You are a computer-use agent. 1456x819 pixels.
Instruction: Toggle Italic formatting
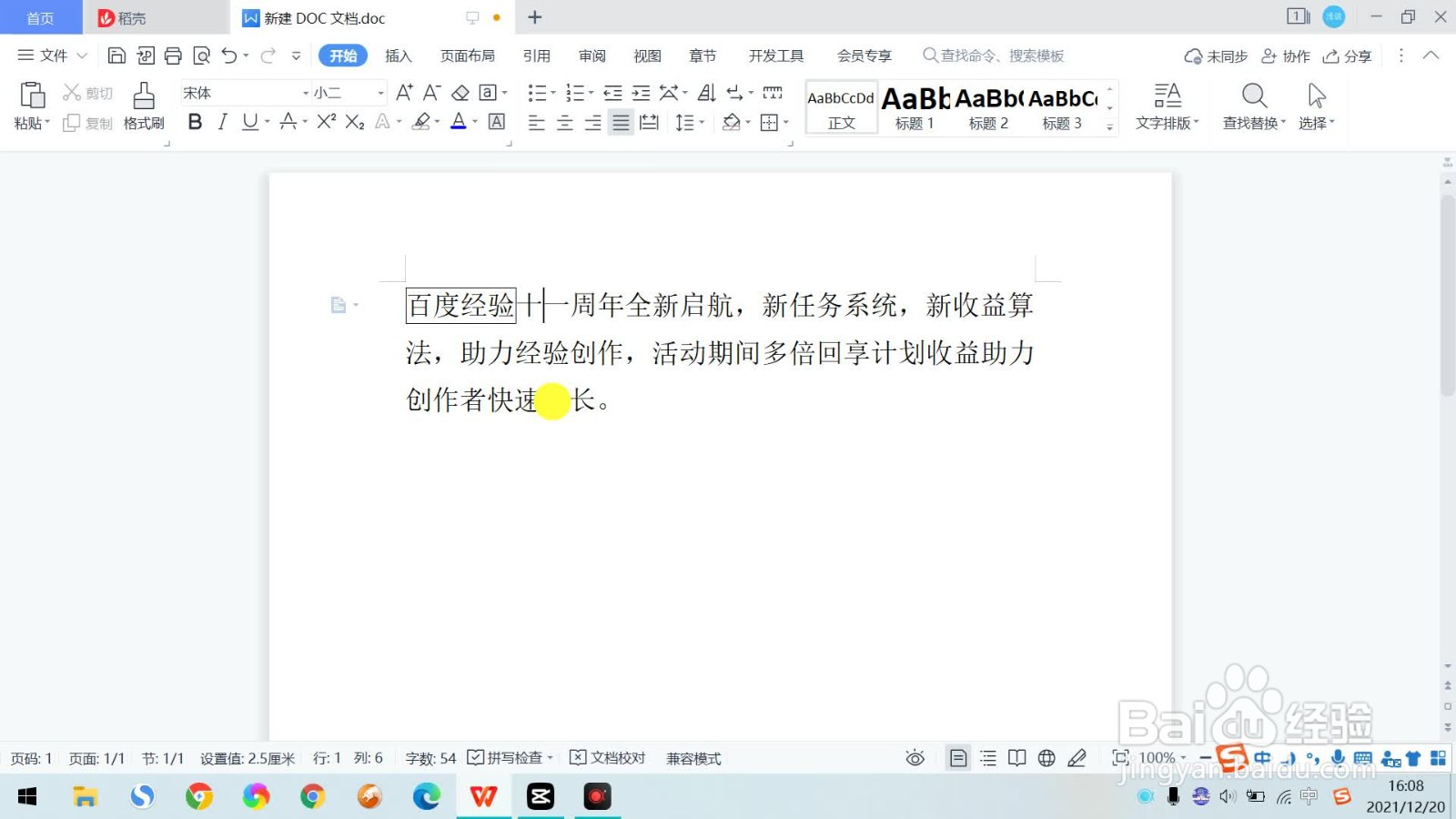(222, 121)
